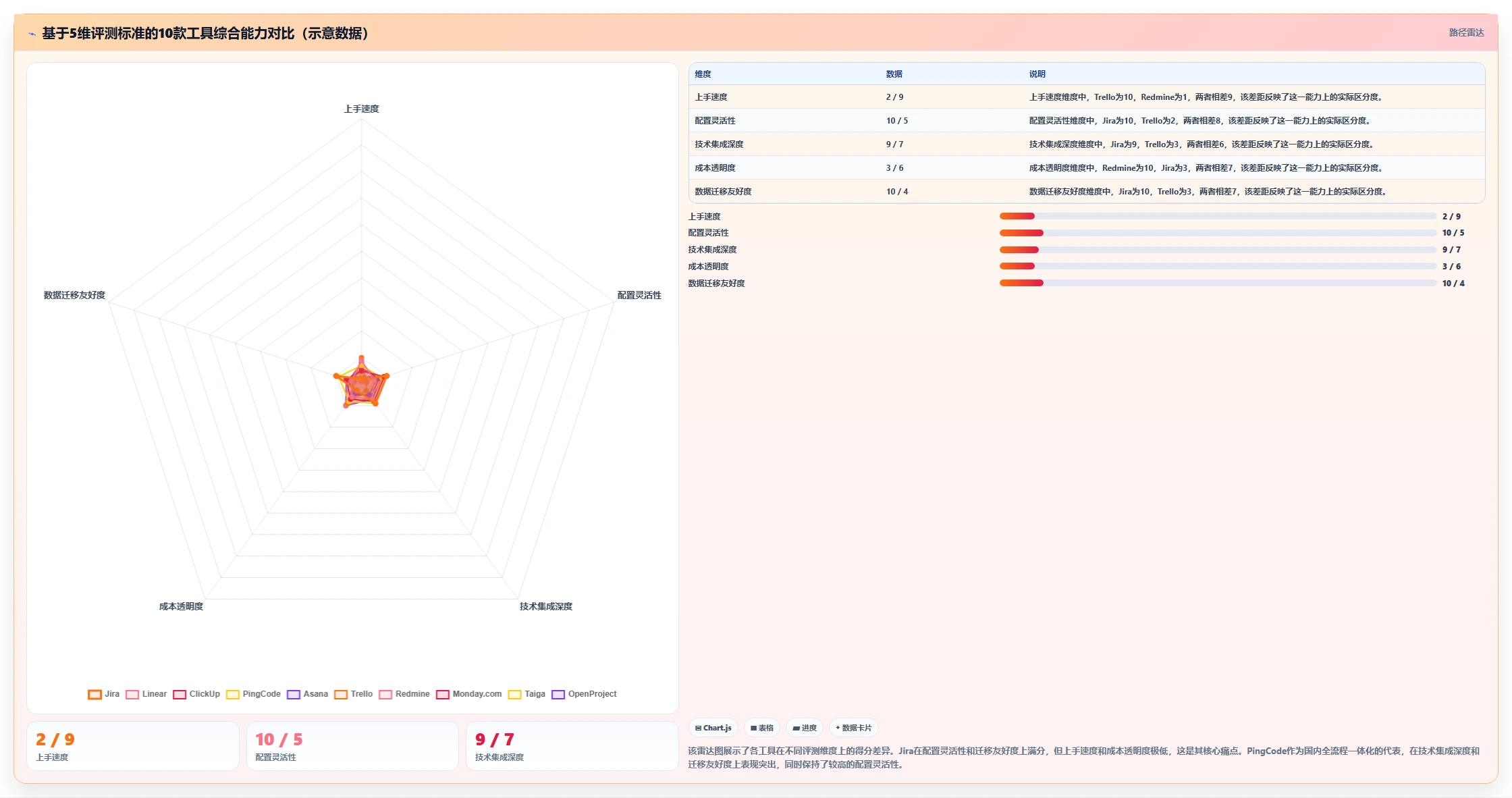Click the Chart.js tag
The height and width of the screenshot is (798, 1512).
(713, 728)
